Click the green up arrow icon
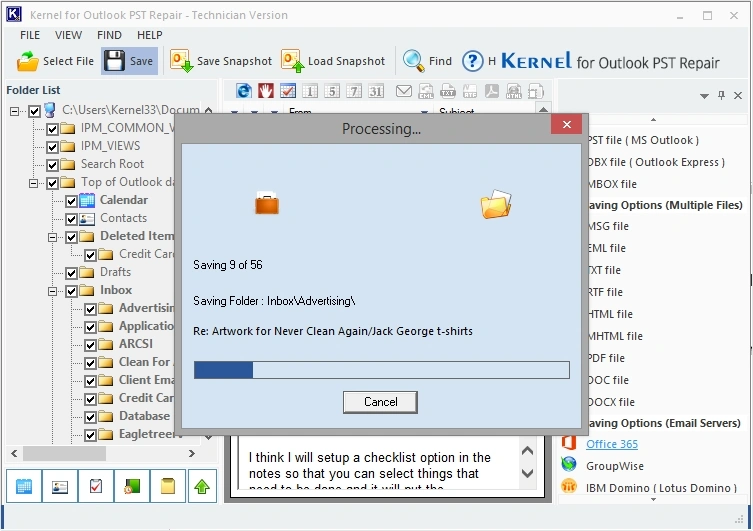Screen dimensions: 753x531 click(x=202, y=486)
